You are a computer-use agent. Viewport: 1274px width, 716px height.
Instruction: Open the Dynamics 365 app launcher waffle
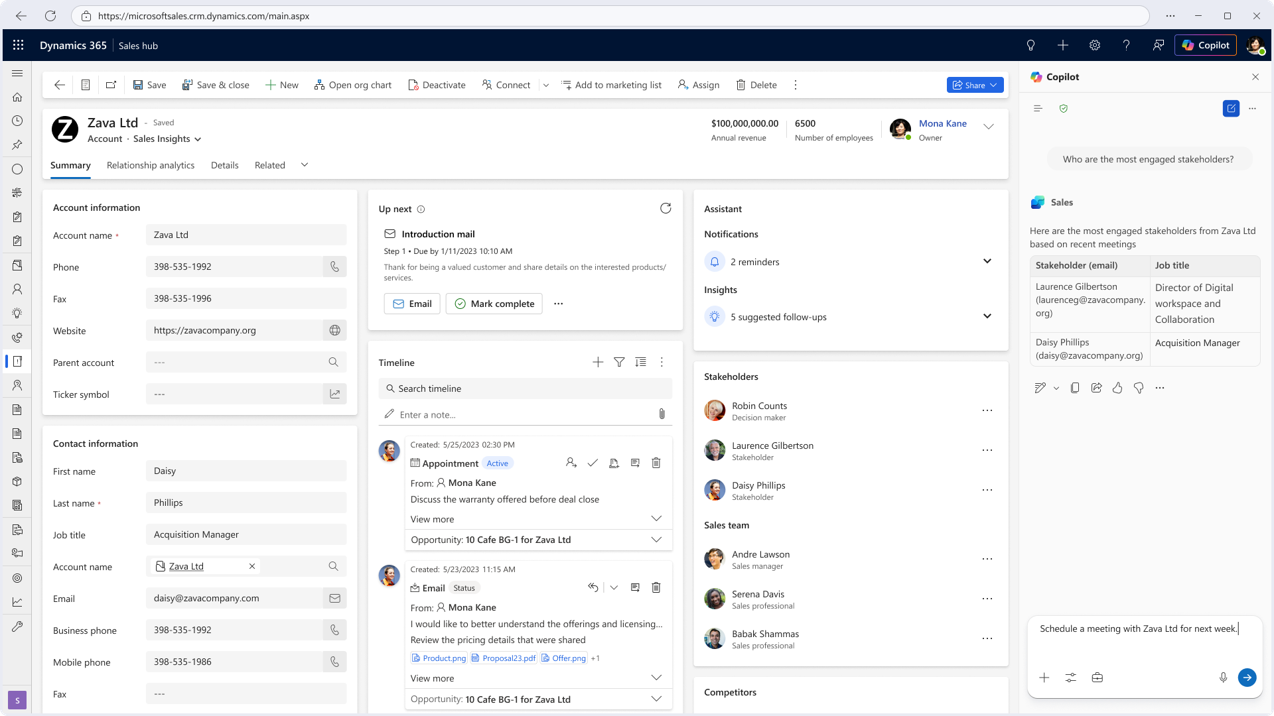[x=18, y=45]
